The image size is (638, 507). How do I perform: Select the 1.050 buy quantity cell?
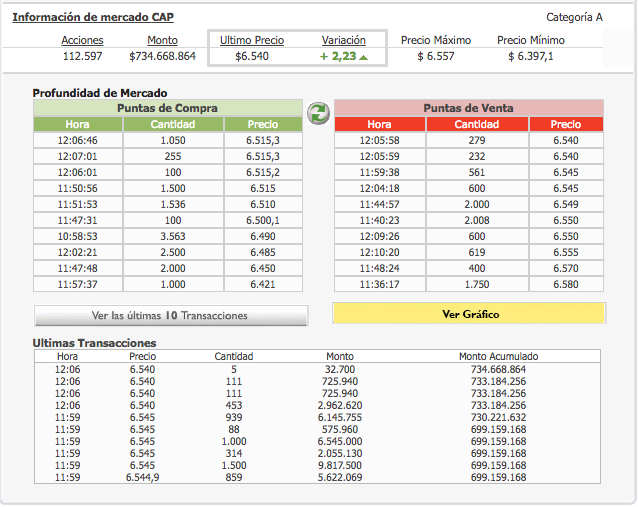173,140
